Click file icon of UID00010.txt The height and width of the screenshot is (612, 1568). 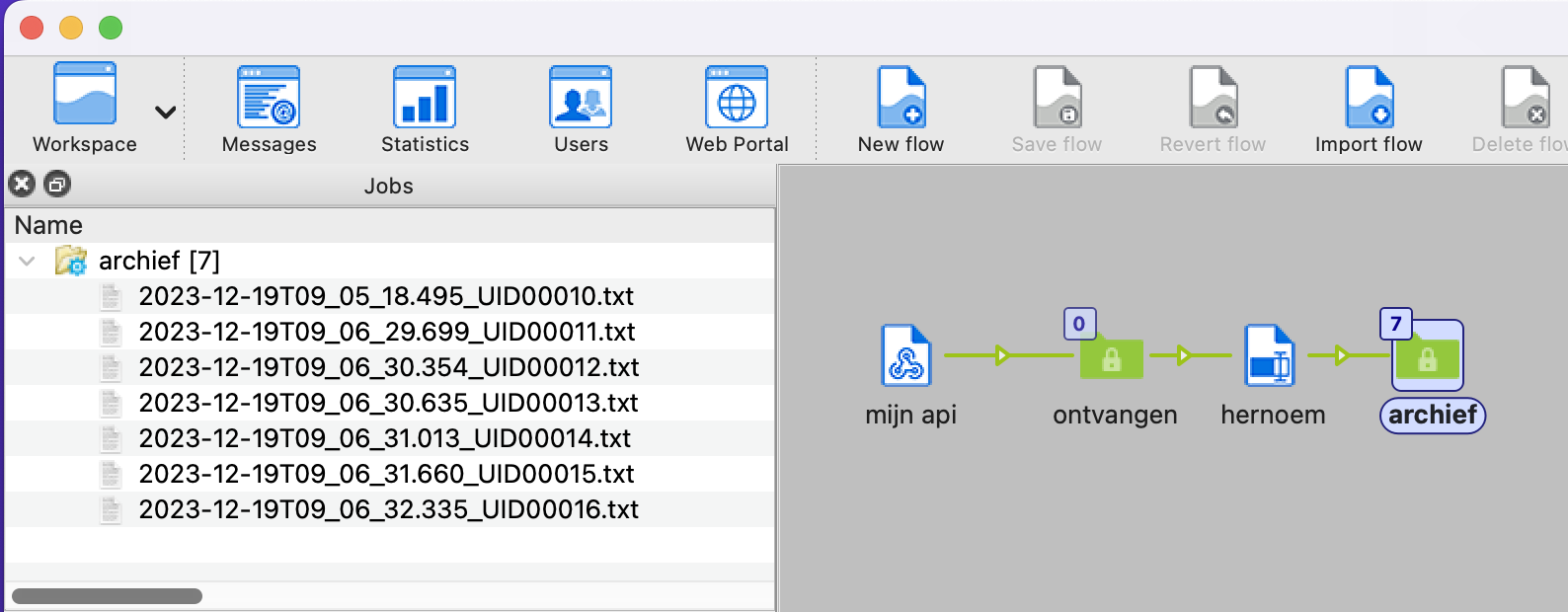[112, 296]
